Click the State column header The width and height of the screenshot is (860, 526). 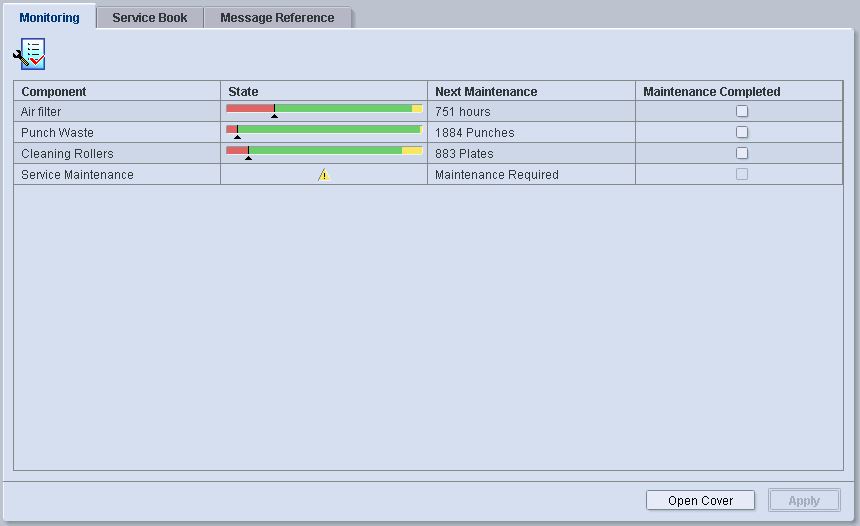[x=323, y=91]
